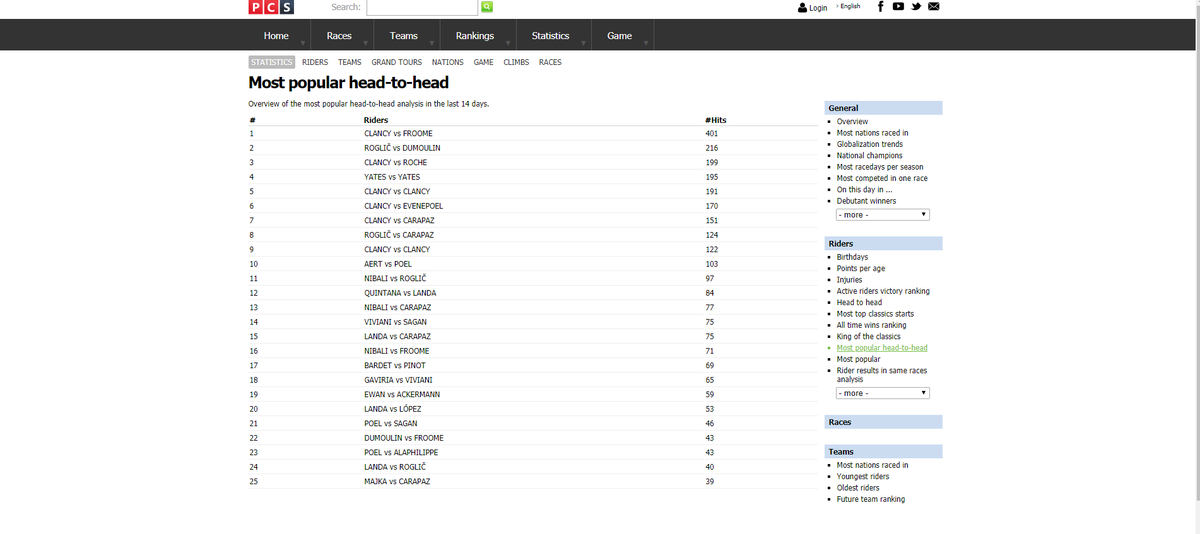Open Rider results in same races analysis
The width and height of the screenshot is (1200, 534).
click(881, 375)
